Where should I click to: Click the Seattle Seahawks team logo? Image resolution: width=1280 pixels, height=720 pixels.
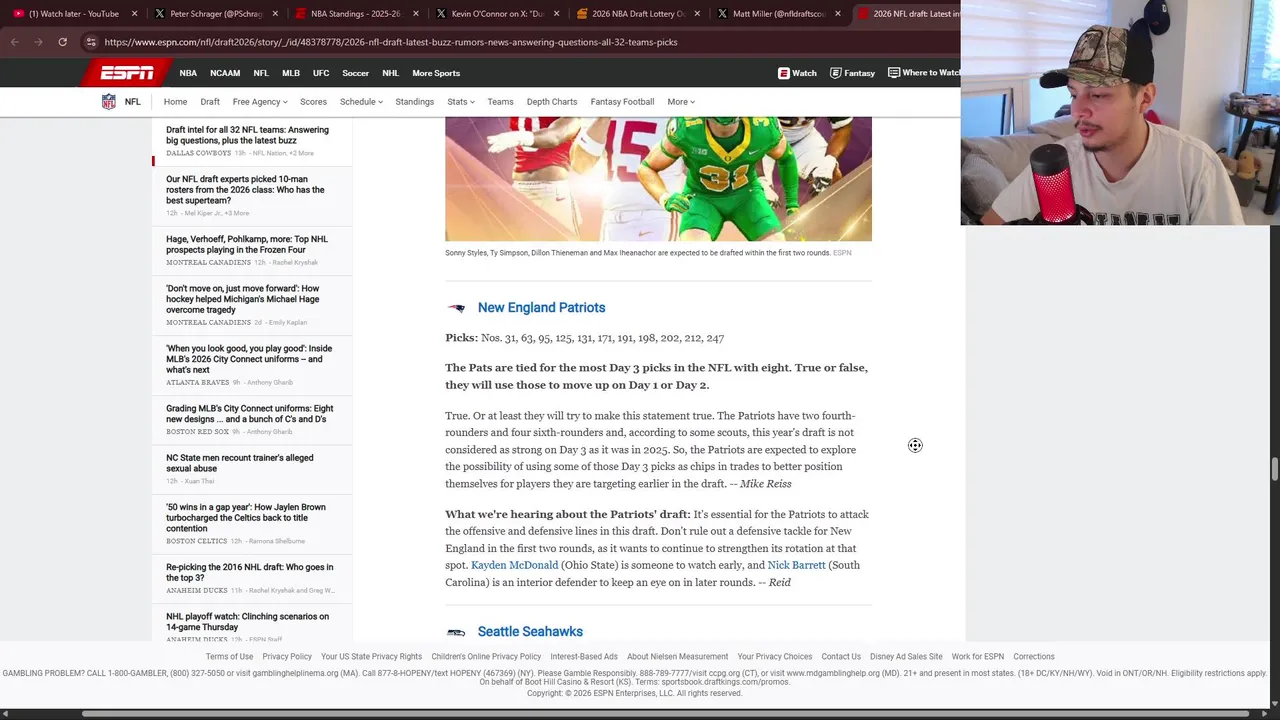pyautogui.click(x=456, y=632)
